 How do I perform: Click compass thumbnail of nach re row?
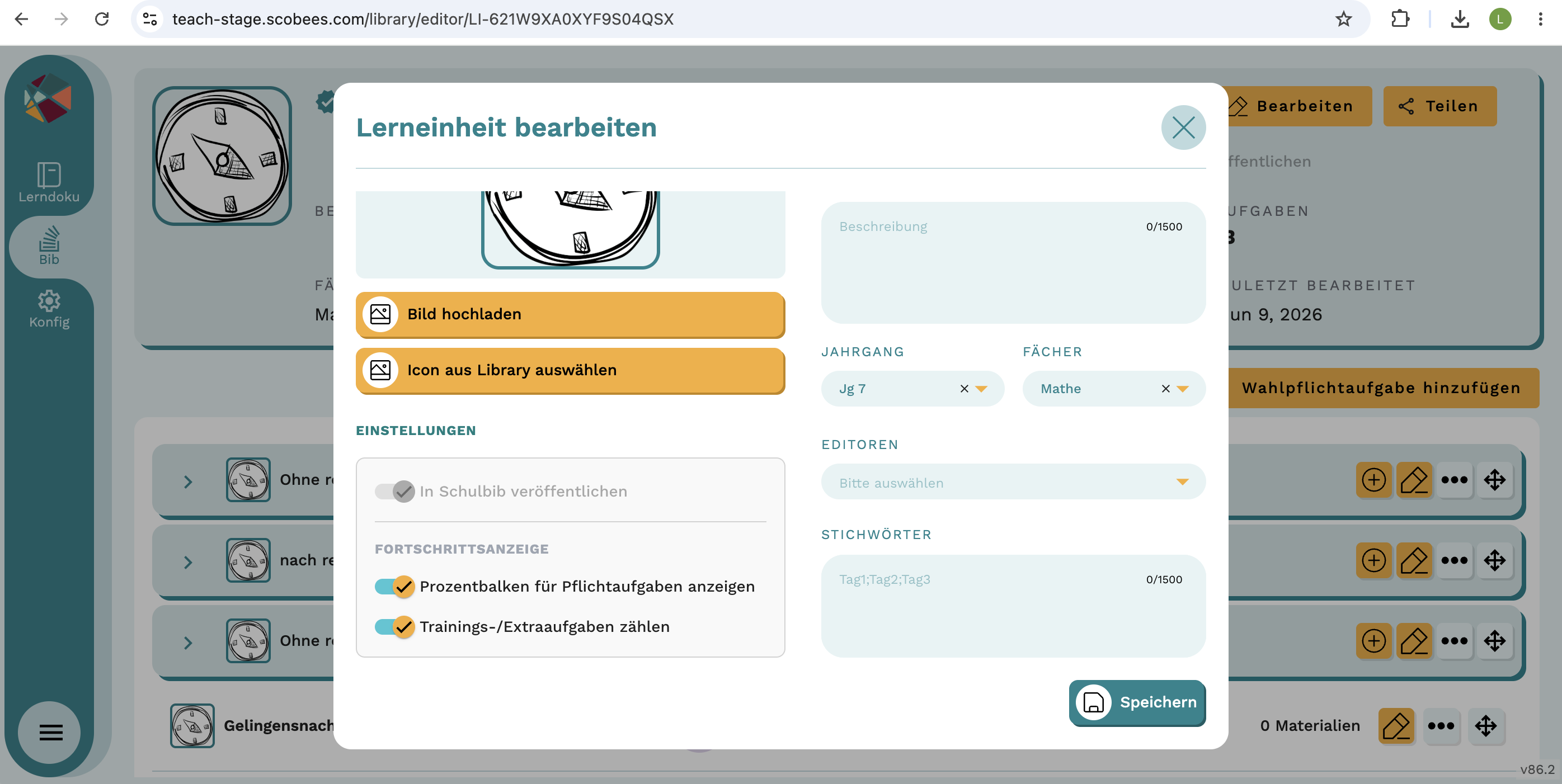[x=248, y=560]
